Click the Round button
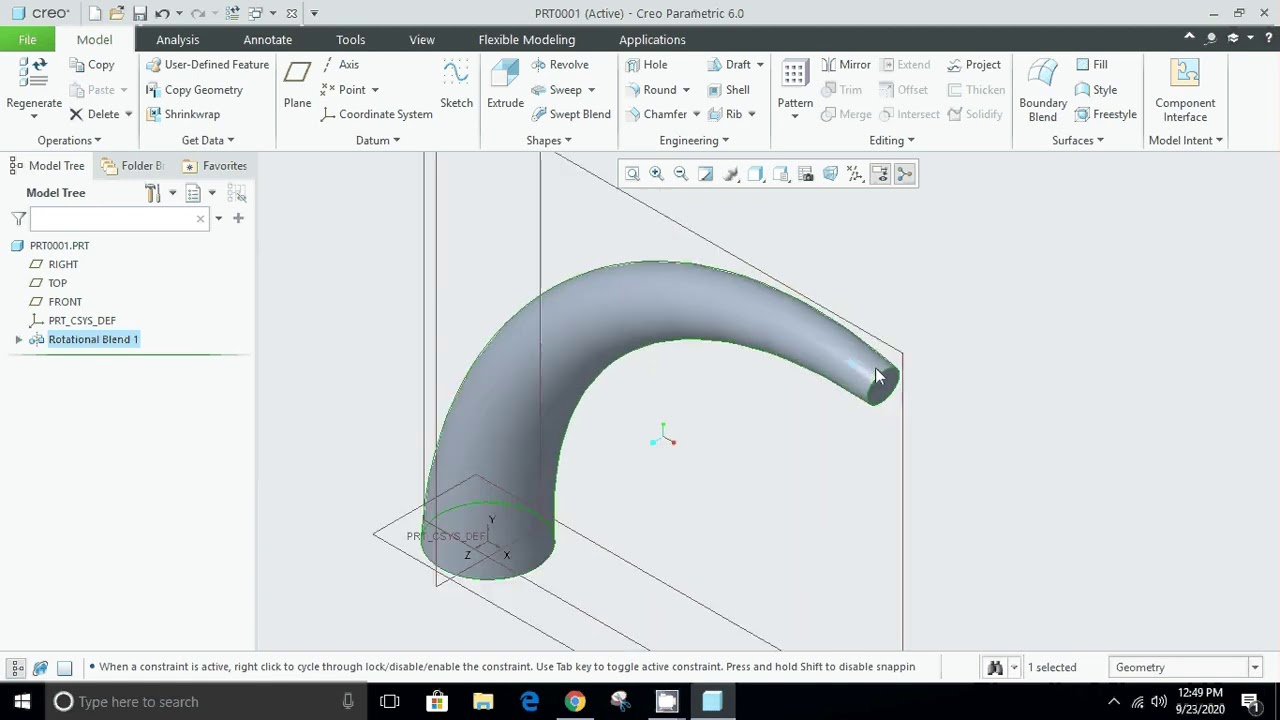Image resolution: width=1280 pixels, height=720 pixels. click(650, 90)
